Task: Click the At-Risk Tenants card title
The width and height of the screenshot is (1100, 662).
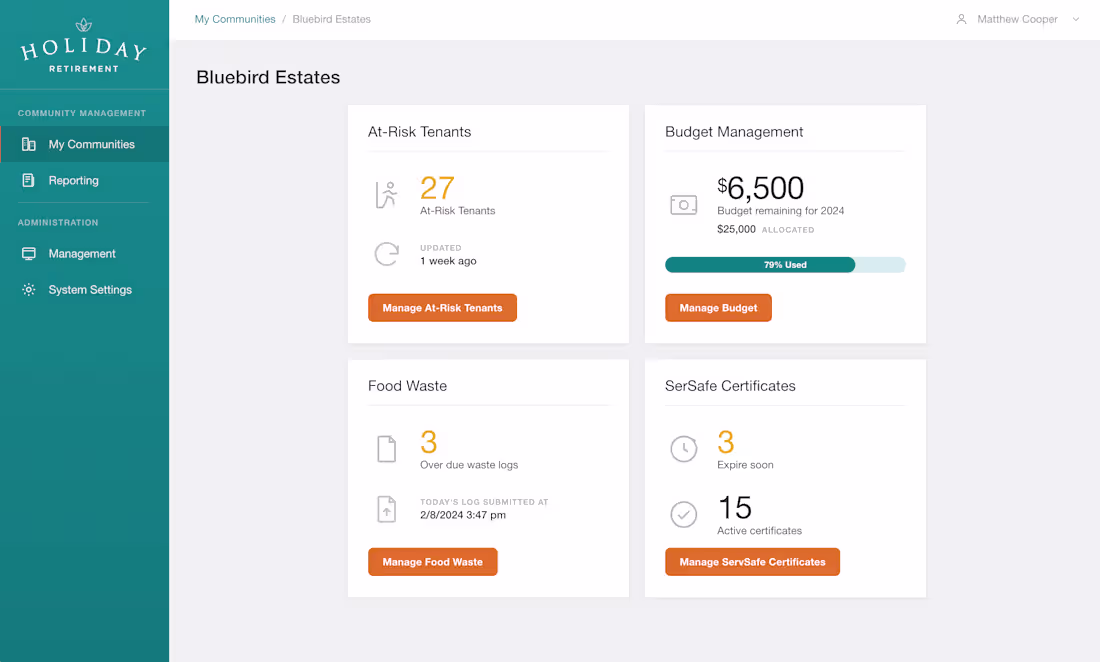Action: tap(420, 132)
